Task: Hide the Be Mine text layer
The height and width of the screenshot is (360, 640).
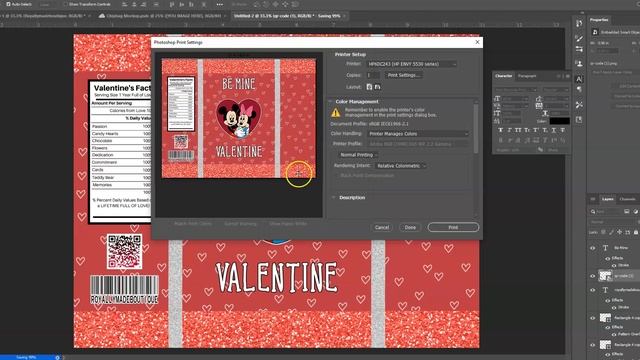Action: (x=593, y=248)
